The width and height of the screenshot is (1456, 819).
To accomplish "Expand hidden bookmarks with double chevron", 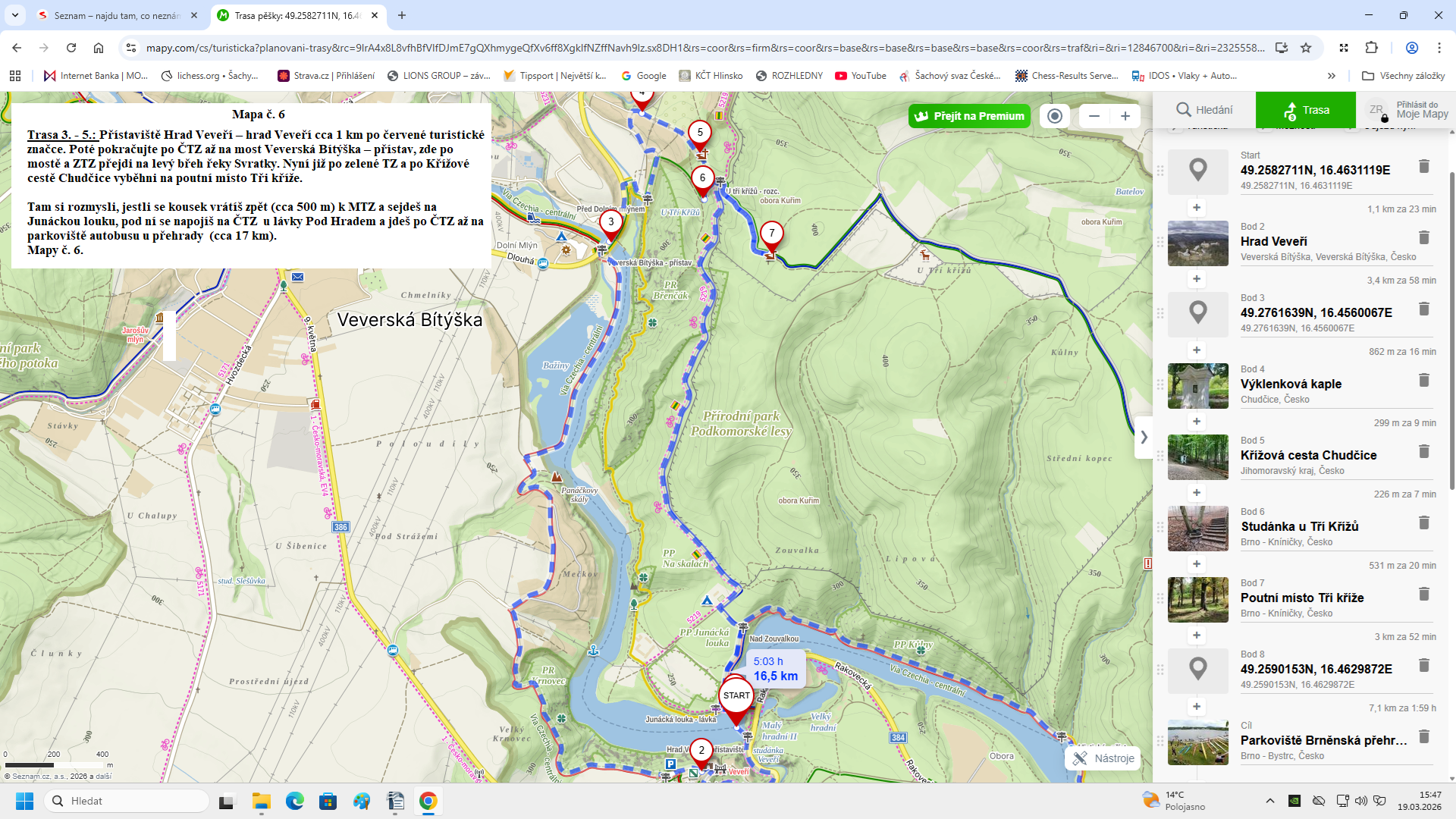I will 1331,76.
